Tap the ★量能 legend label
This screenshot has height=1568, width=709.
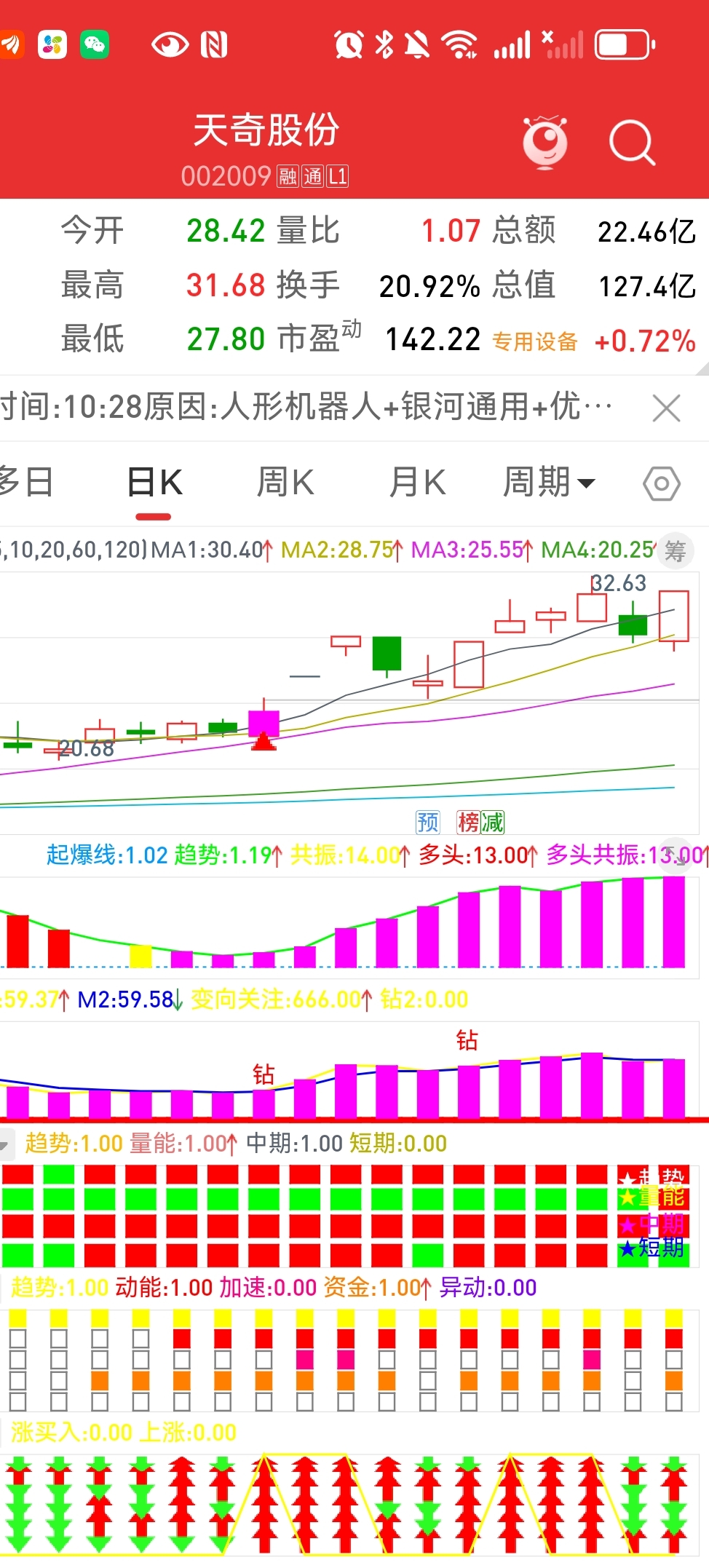click(652, 1197)
